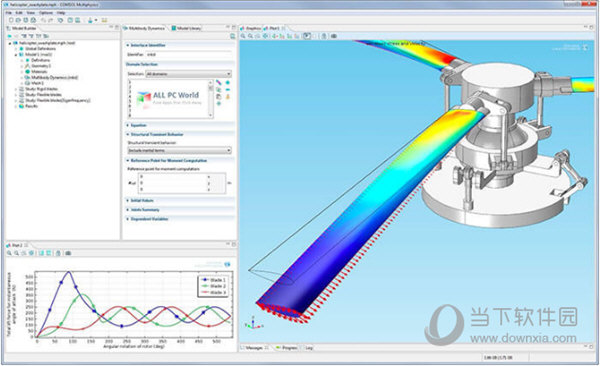This screenshot has width=600, height=366.
Task: Click the Blade 3 legend entry in plot
Action: [213, 292]
